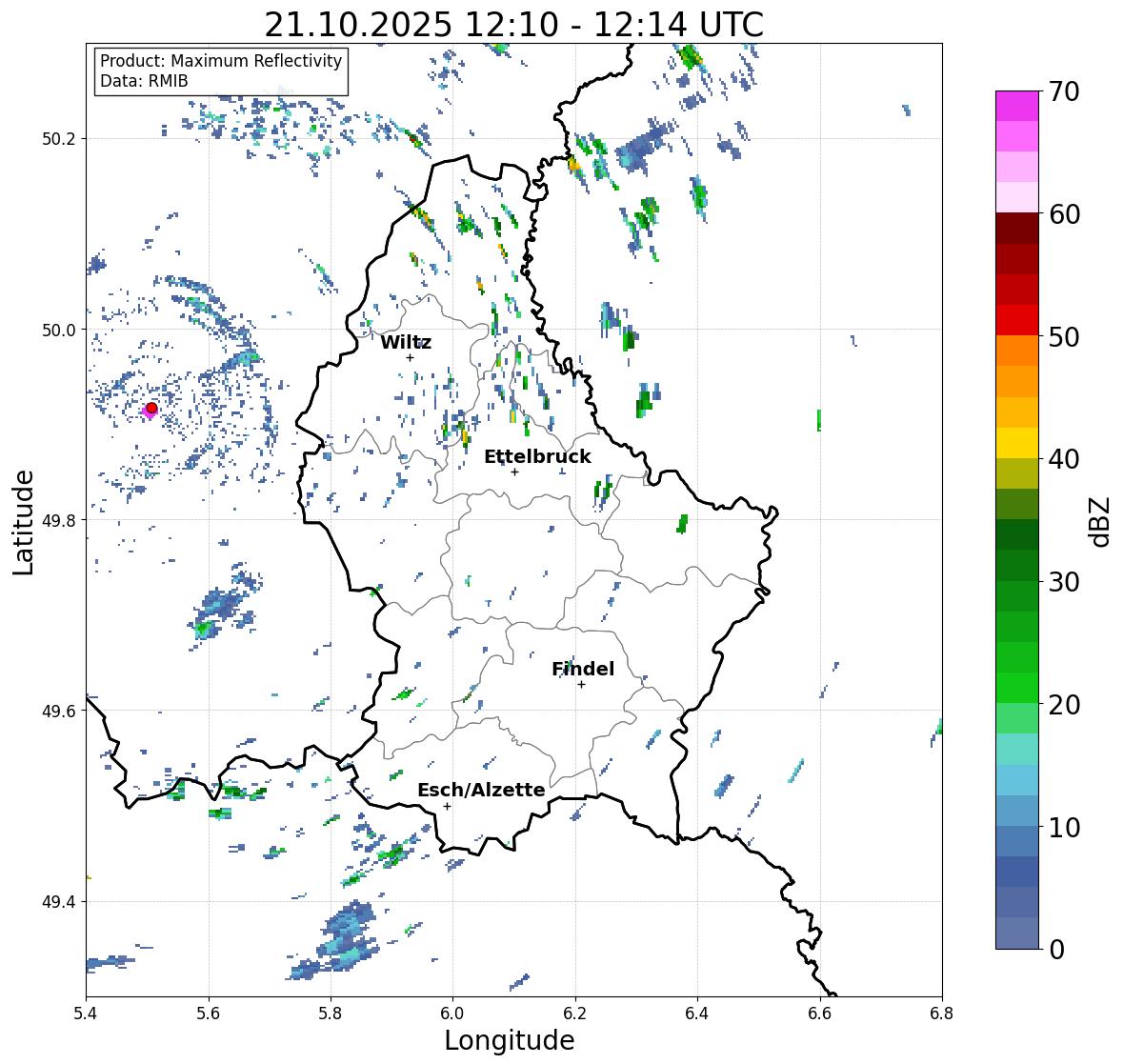The image size is (1123, 1064).
Task: Click the 60 tick on colorbar
Action: pos(1064,214)
